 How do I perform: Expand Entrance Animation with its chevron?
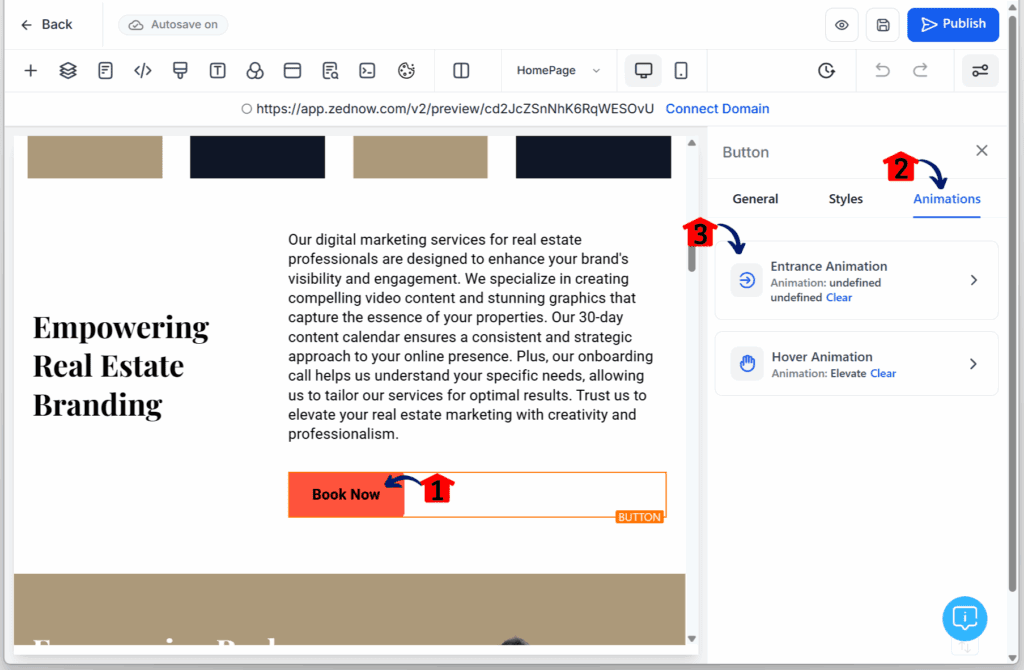974,280
